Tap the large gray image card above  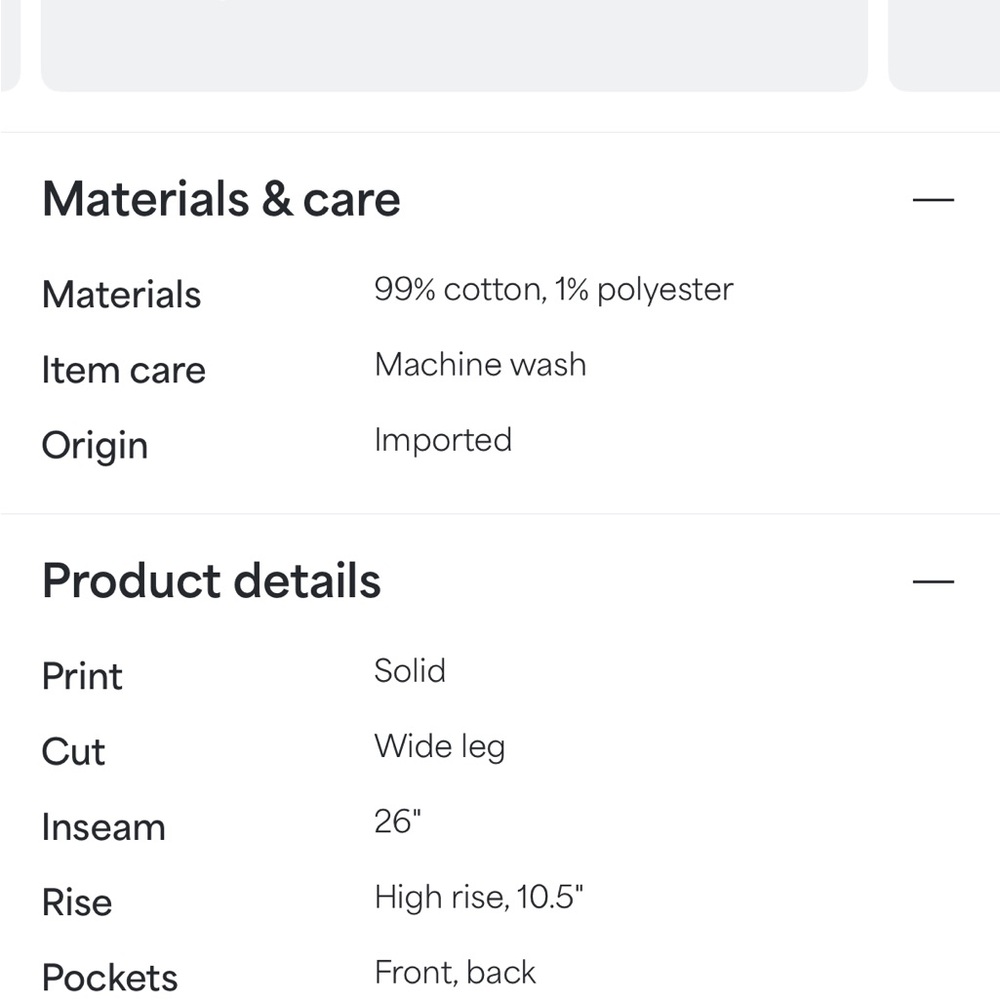point(454,45)
